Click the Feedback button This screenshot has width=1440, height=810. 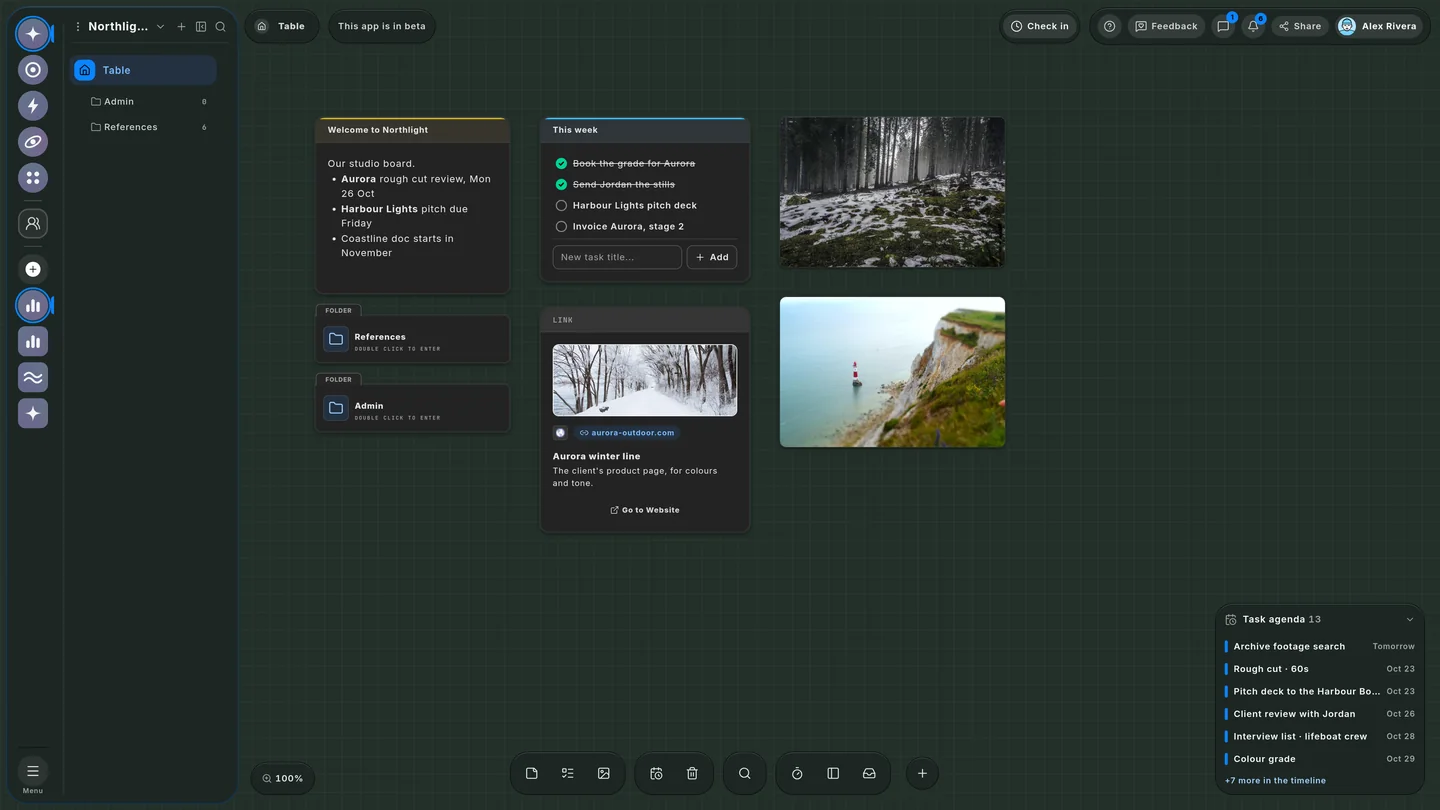pos(1166,26)
